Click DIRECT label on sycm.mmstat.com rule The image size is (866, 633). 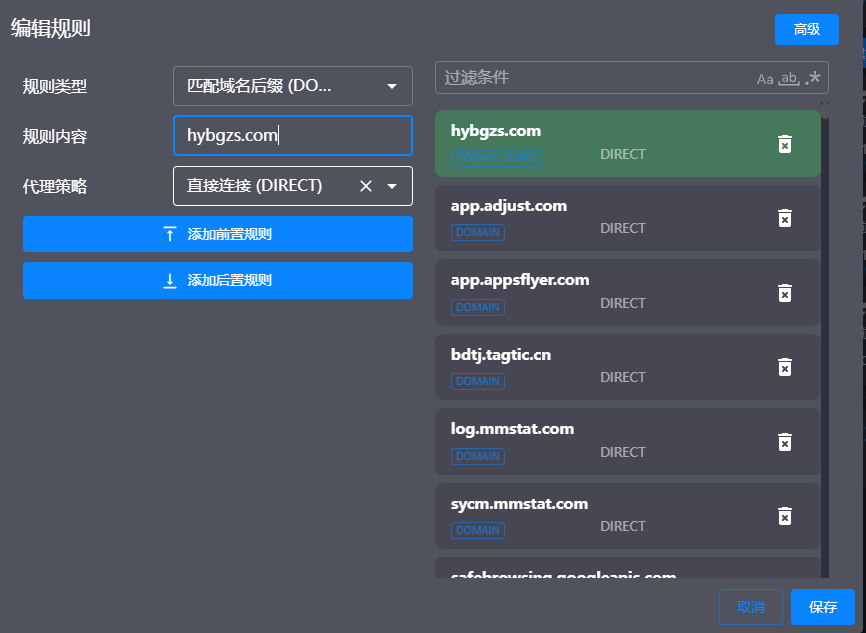pos(623,526)
